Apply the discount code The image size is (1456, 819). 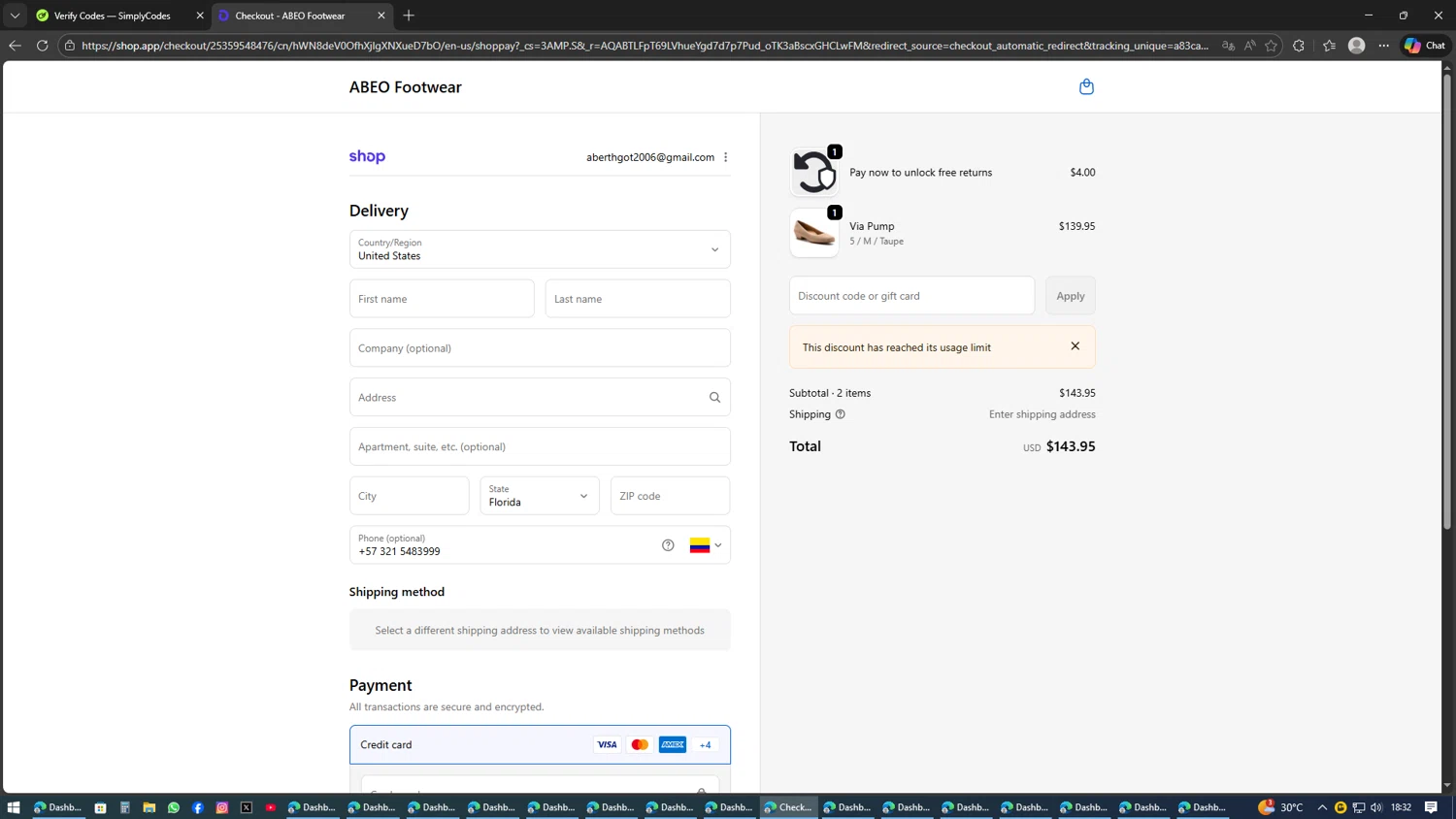[1071, 296]
